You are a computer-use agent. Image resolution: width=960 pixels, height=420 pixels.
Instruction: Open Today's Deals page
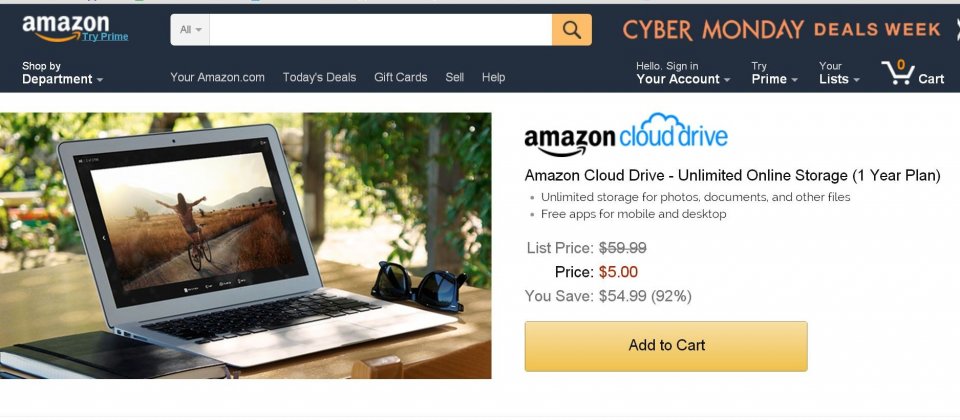click(320, 77)
